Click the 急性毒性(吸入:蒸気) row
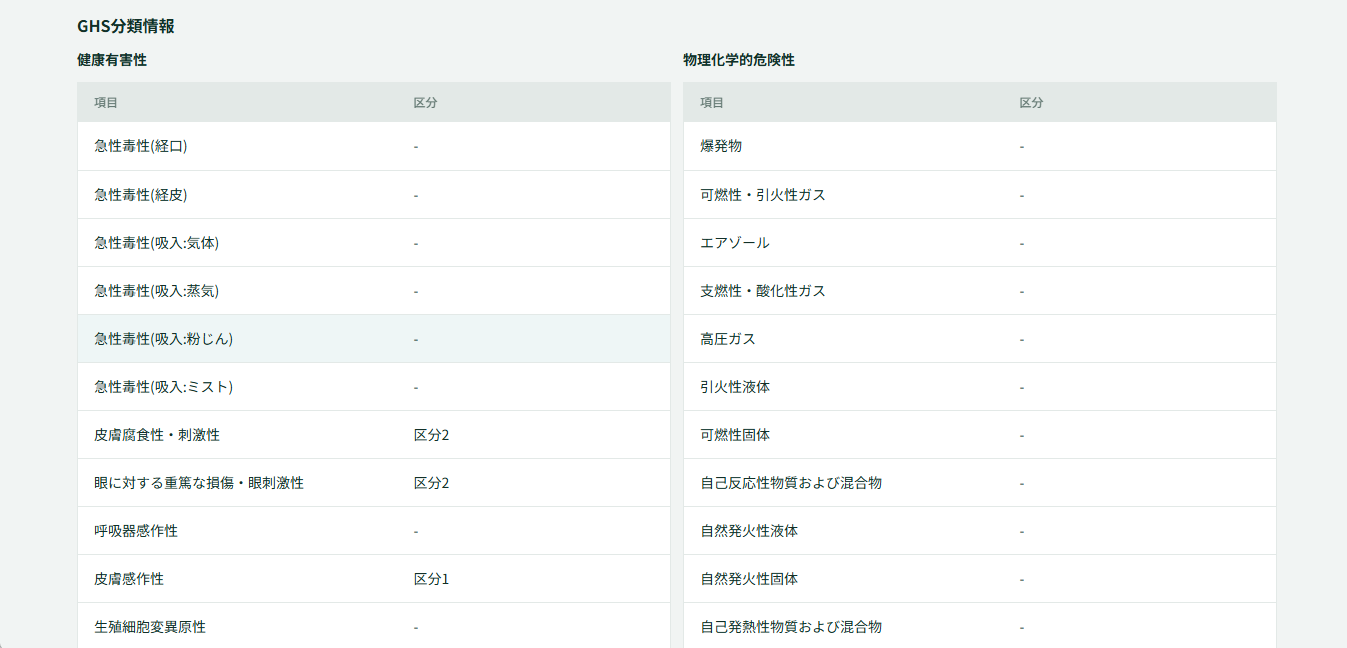This screenshot has height=648, width=1347. click(x=373, y=290)
